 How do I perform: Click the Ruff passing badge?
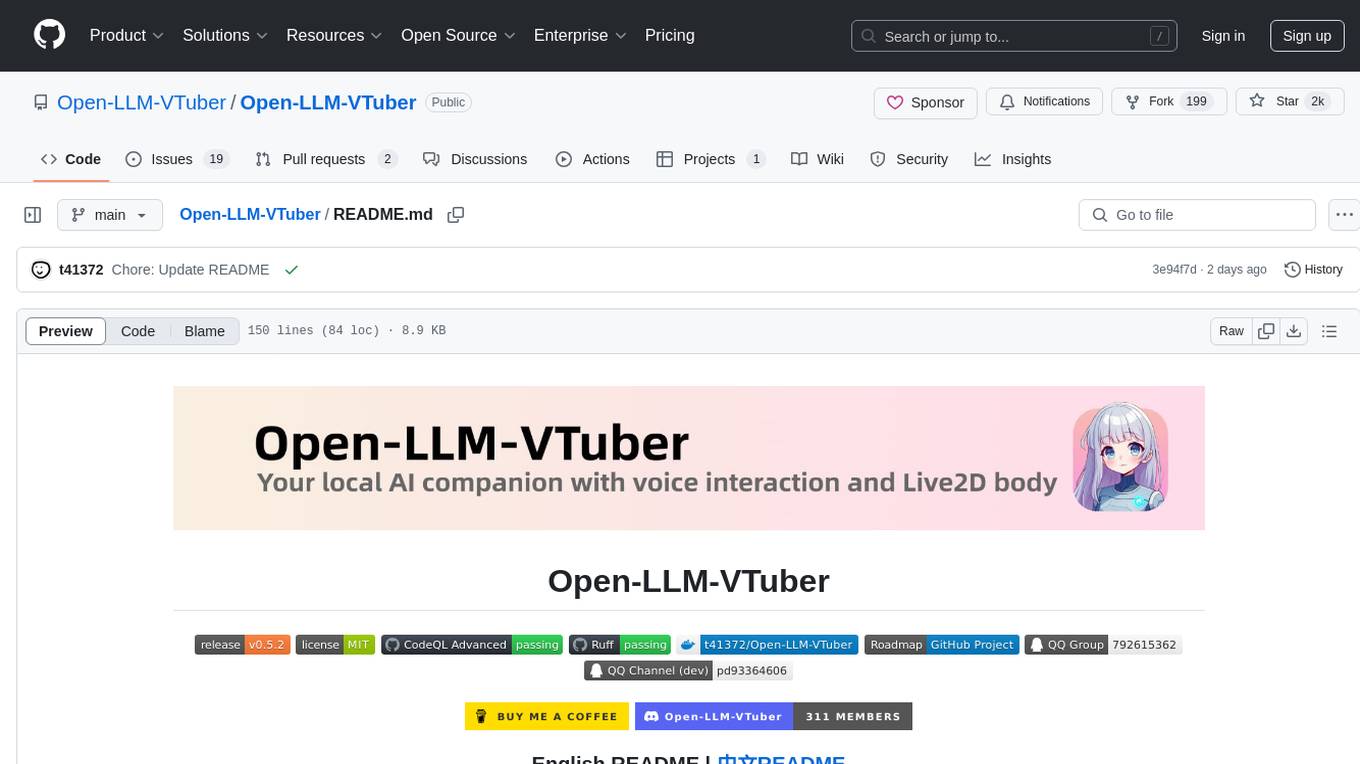coord(620,645)
